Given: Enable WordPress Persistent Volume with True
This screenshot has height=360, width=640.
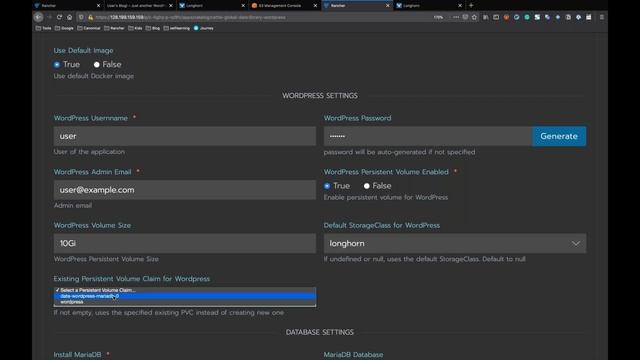Looking at the screenshot, I should coord(327,186).
